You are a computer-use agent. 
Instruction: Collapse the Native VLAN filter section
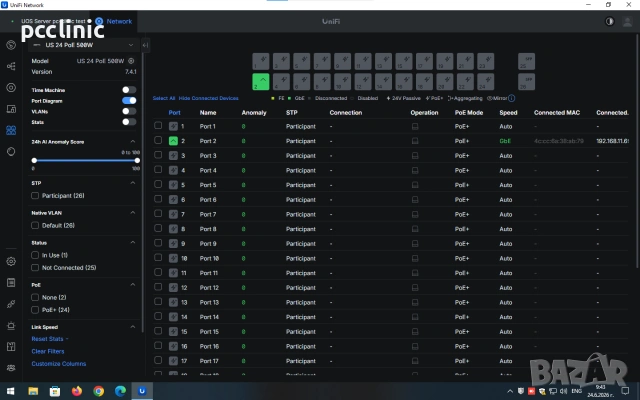tap(133, 213)
